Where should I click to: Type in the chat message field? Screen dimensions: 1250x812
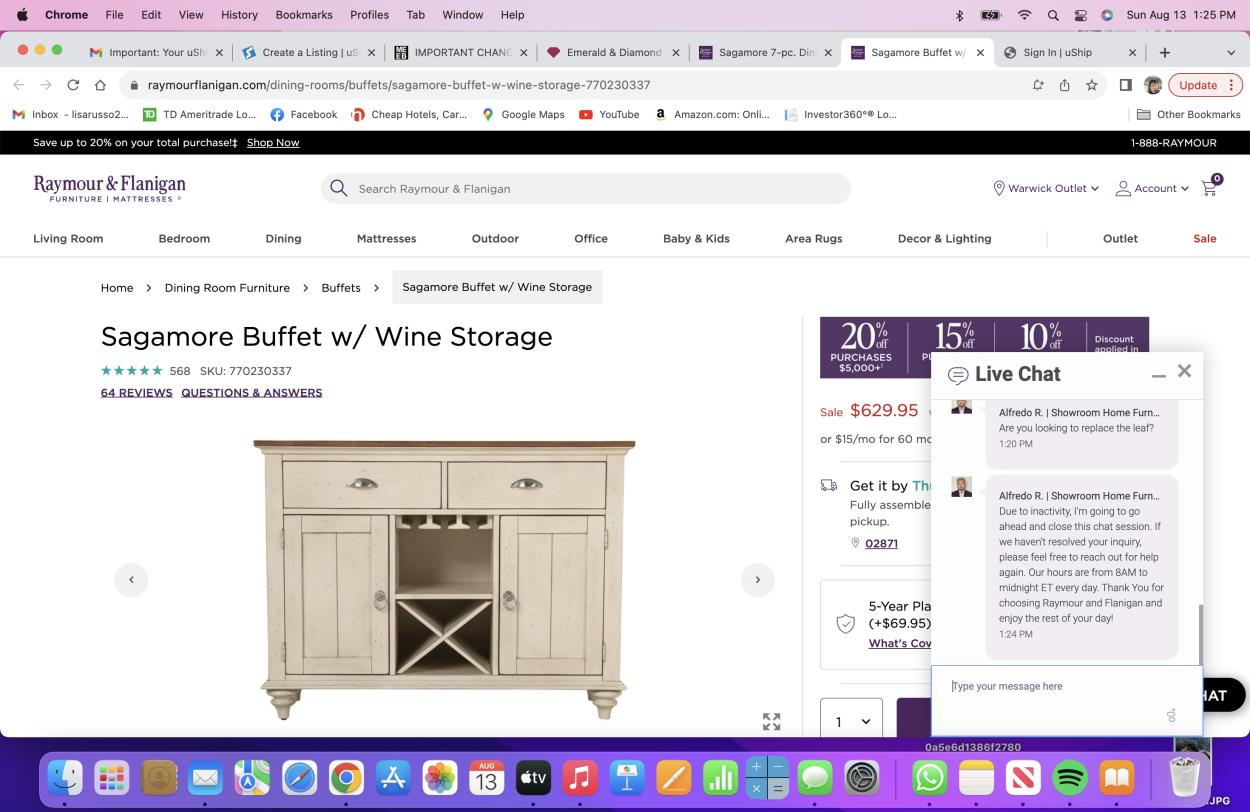1050,687
